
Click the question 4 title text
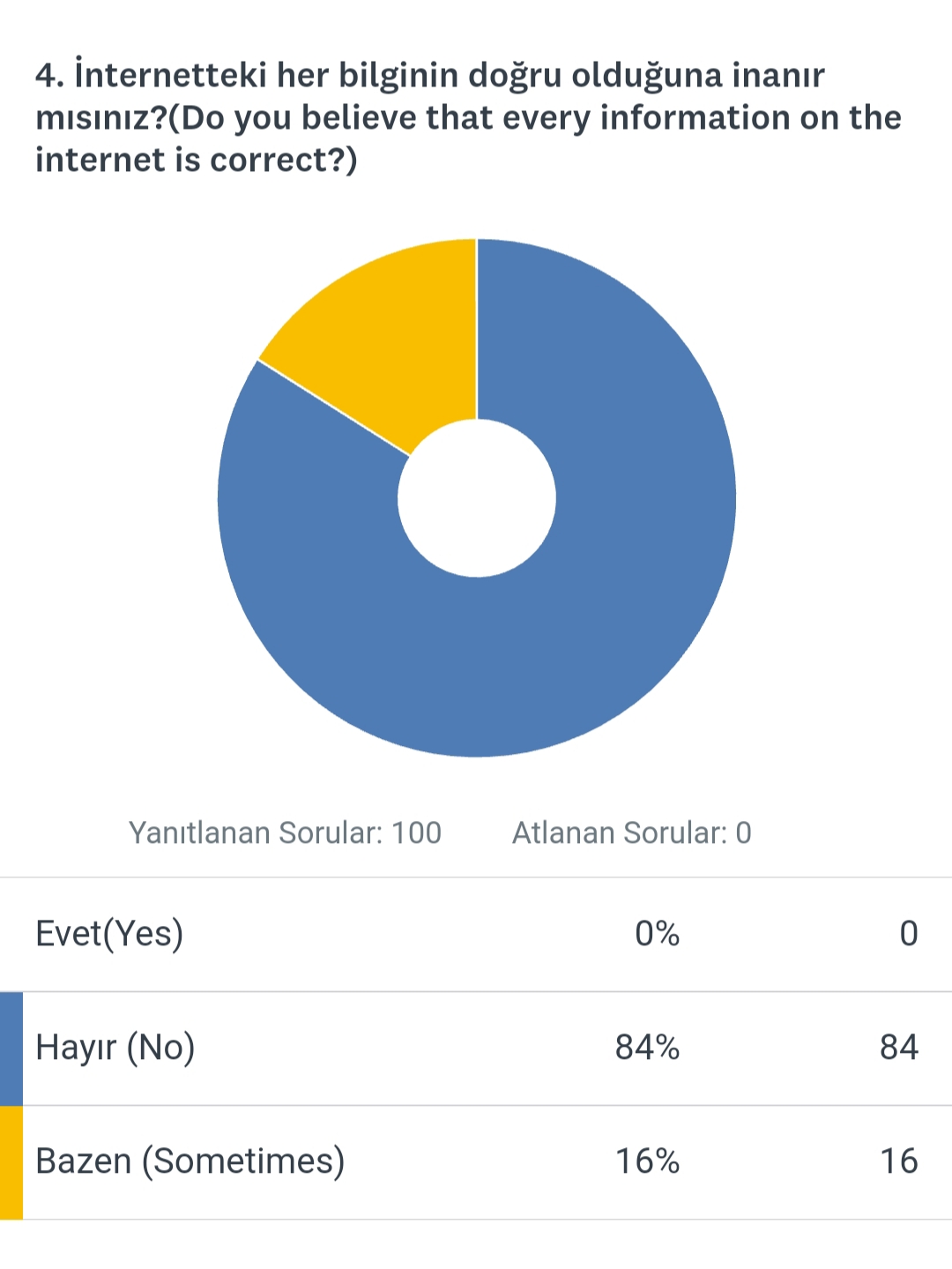tap(429, 76)
